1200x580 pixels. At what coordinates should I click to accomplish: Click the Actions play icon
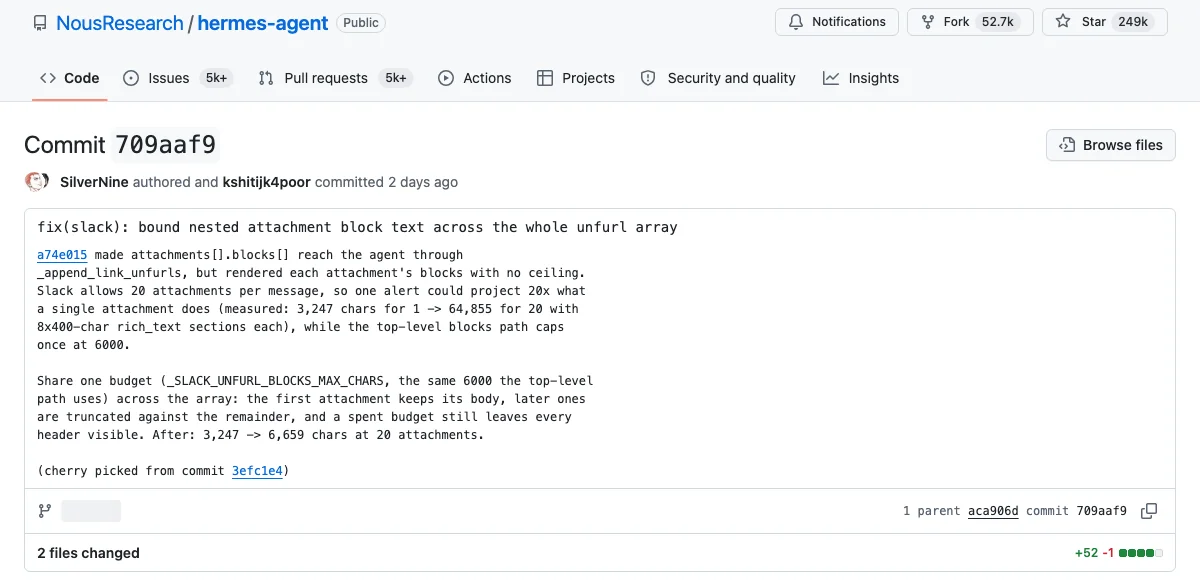(x=446, y=78)
